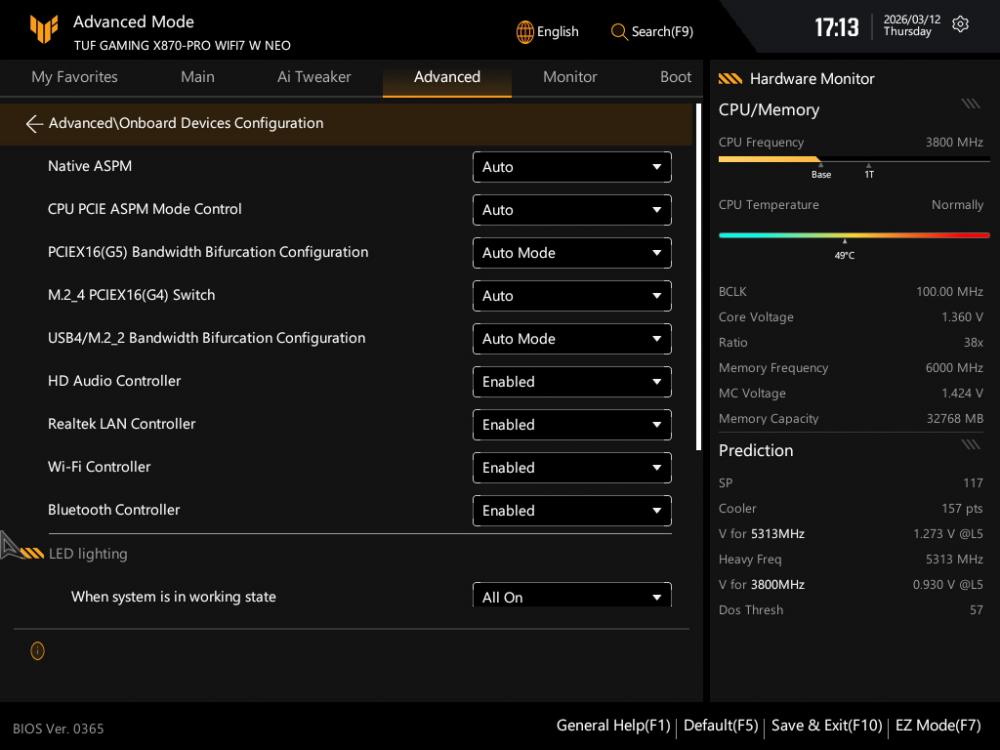Expand PCIEX16(G5) Bandwidth Bifurcation dropdown
Image resolution: width=1000 pixels, height=750 pixels.
click(x=571, y=253)
